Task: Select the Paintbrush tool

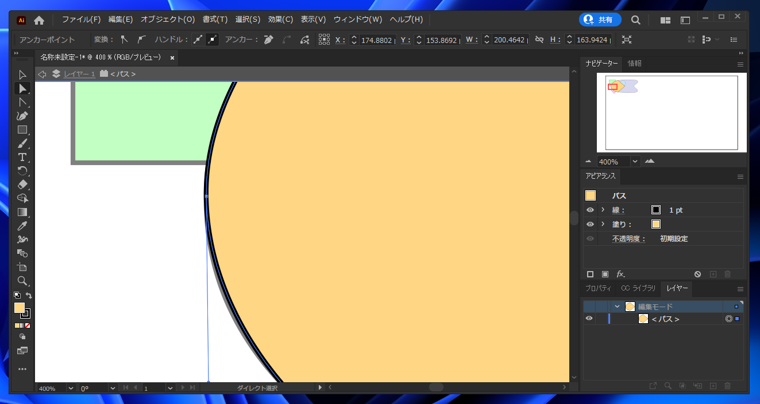Action: pos(22,144)
